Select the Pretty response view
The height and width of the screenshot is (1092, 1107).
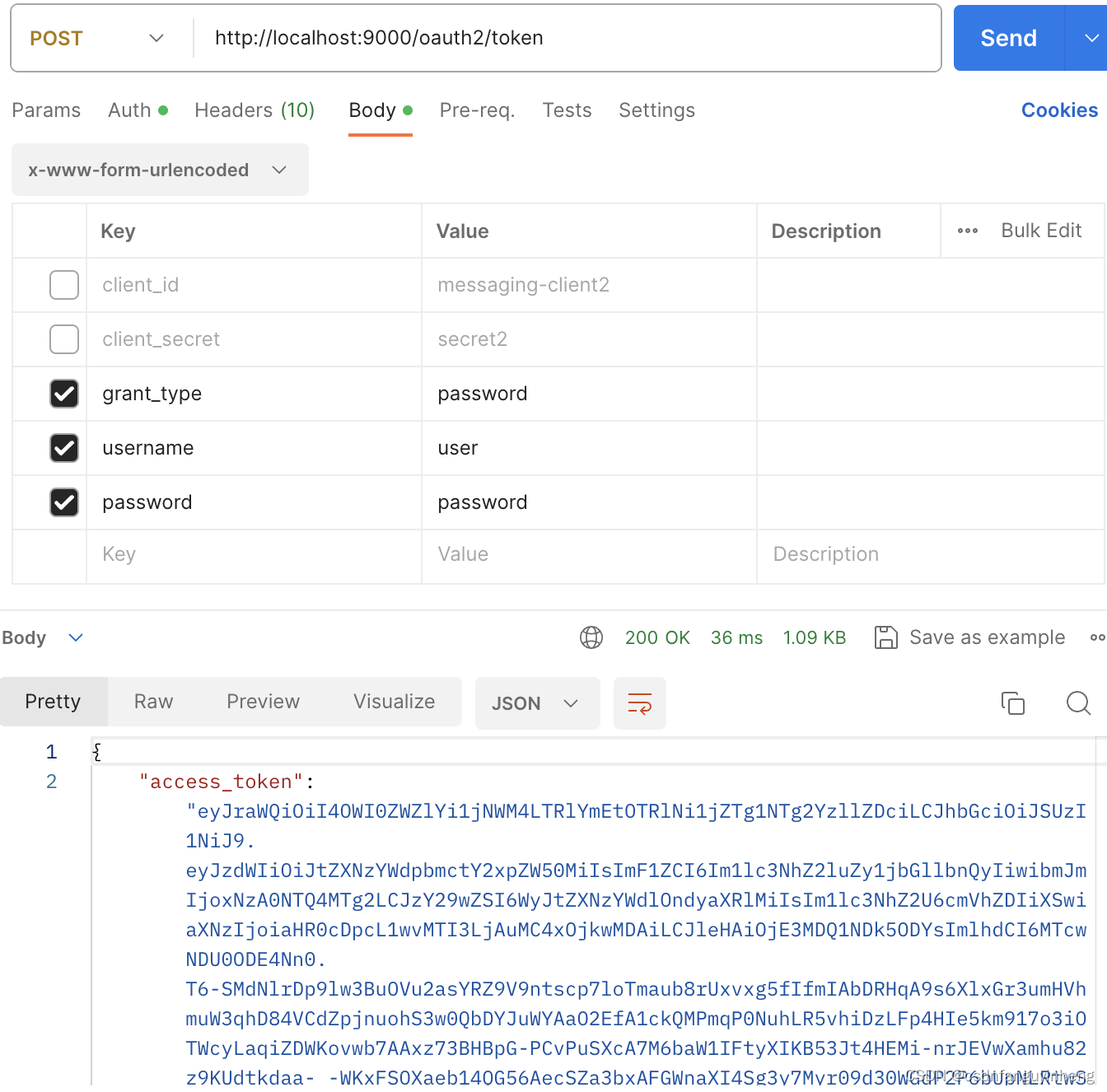pos(54,702)
